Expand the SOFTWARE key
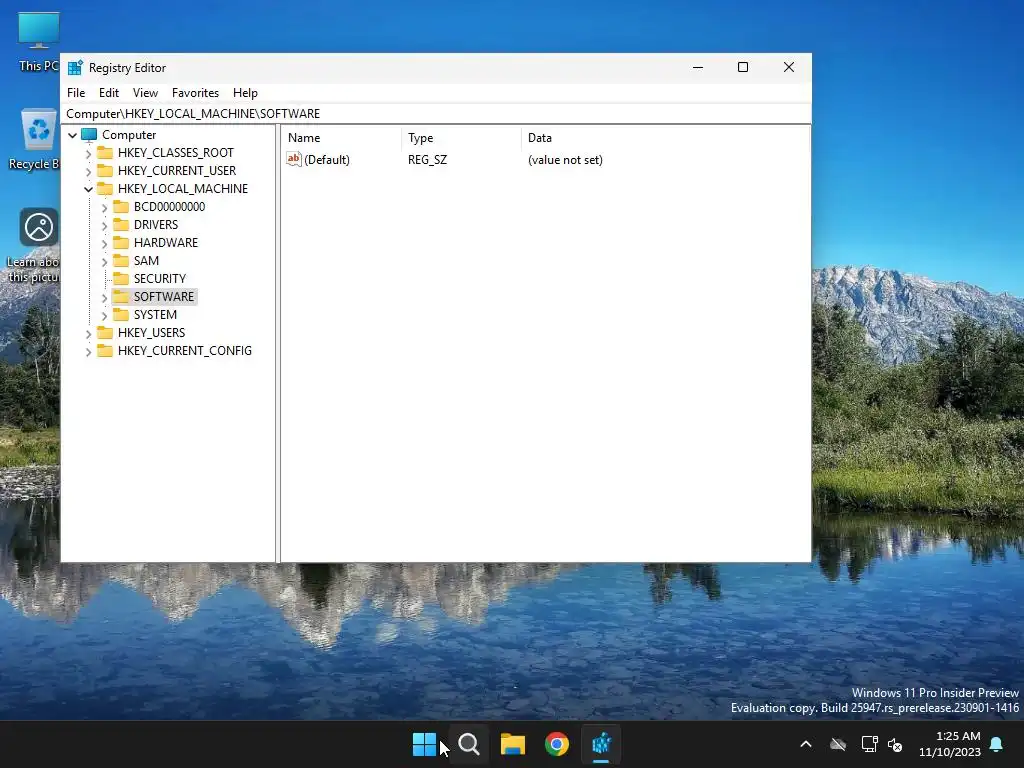 pyautogui.click(x=104, y=297)
